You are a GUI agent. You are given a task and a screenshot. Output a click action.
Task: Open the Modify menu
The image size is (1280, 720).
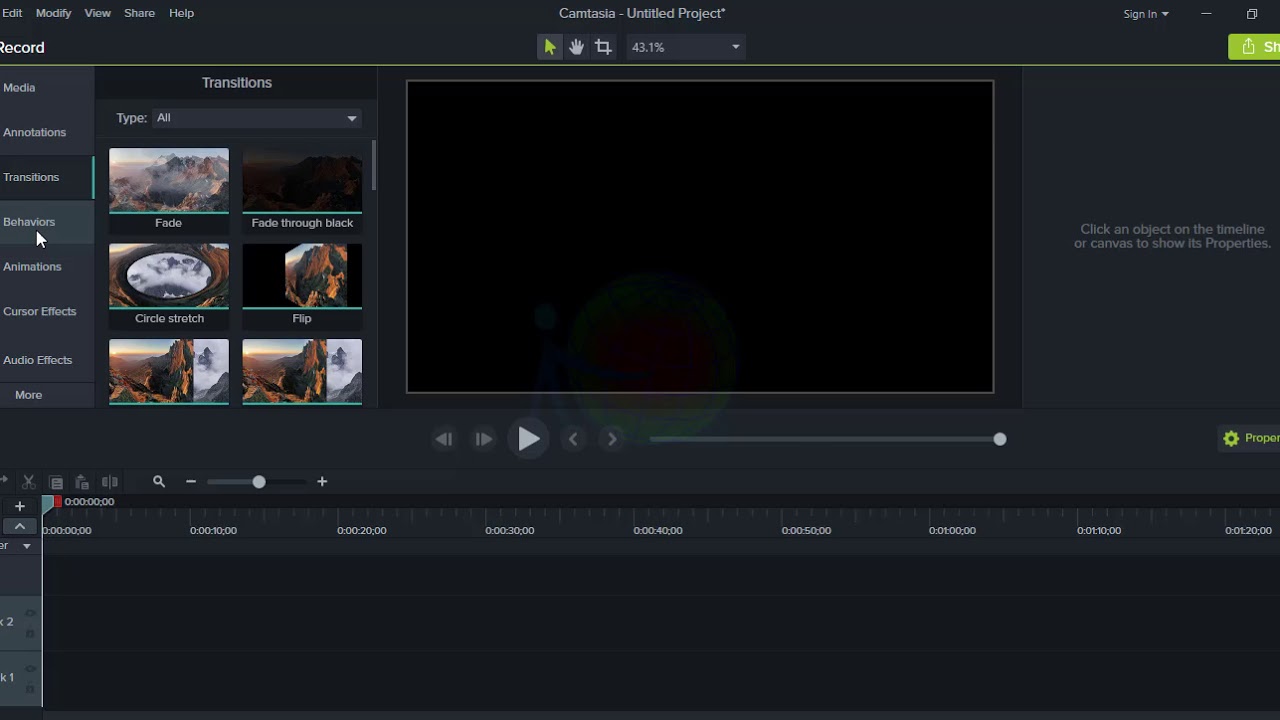(53, 13)
